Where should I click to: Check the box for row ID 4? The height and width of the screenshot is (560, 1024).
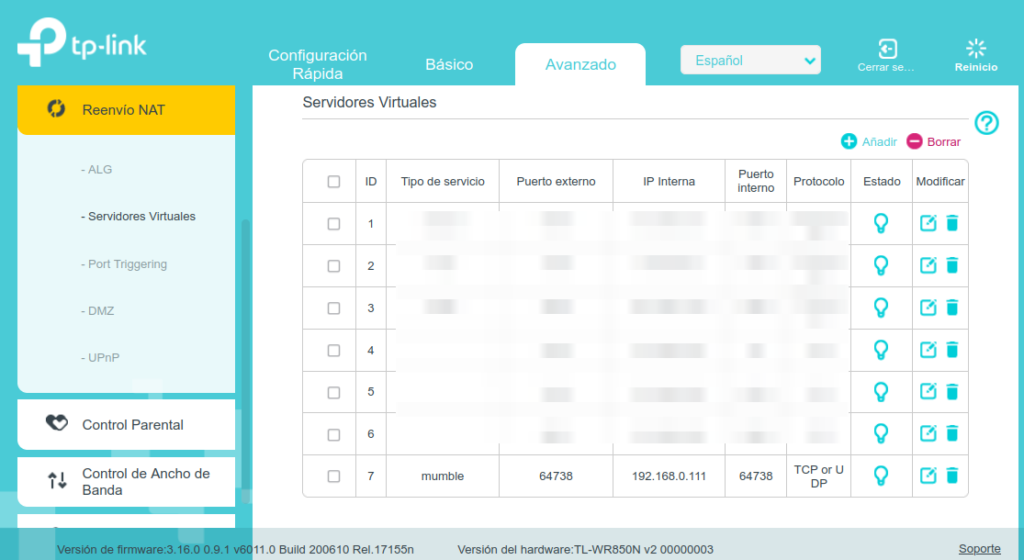point(334,350)
